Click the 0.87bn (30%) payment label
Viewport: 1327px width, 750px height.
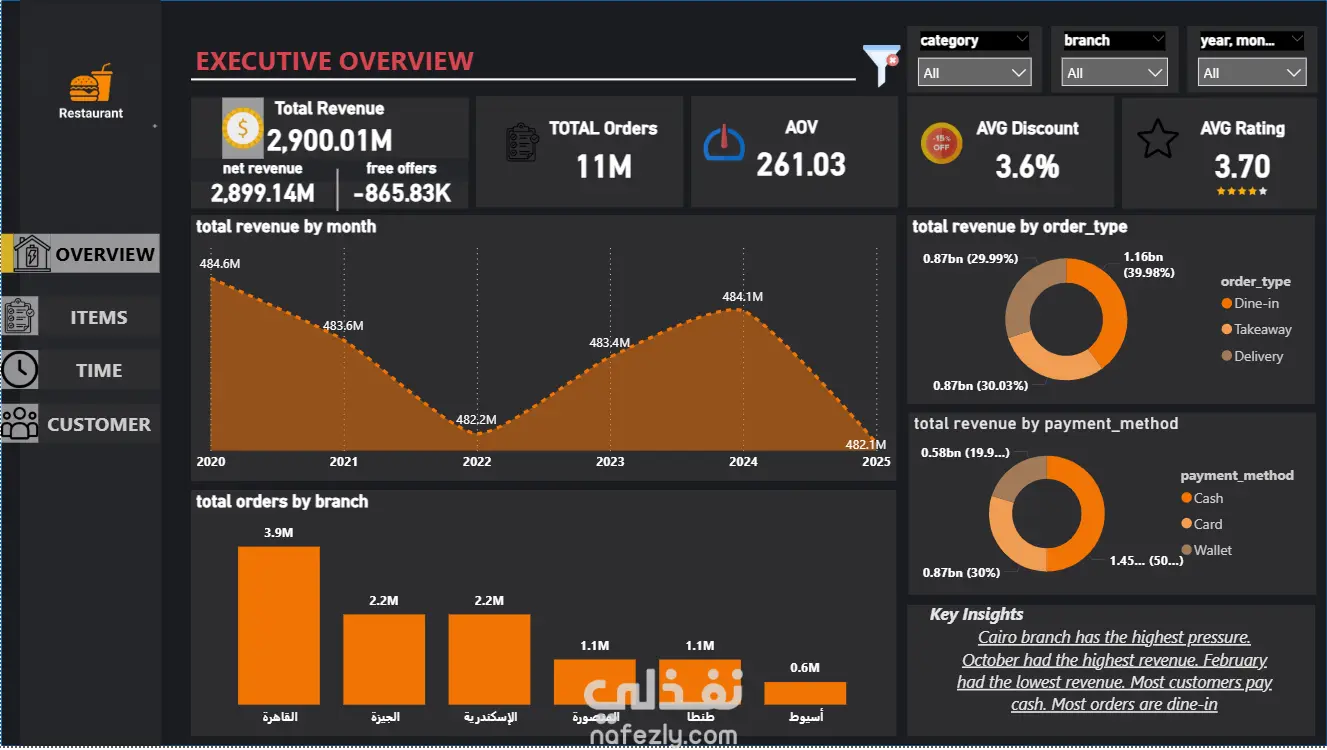pos(960,572)
